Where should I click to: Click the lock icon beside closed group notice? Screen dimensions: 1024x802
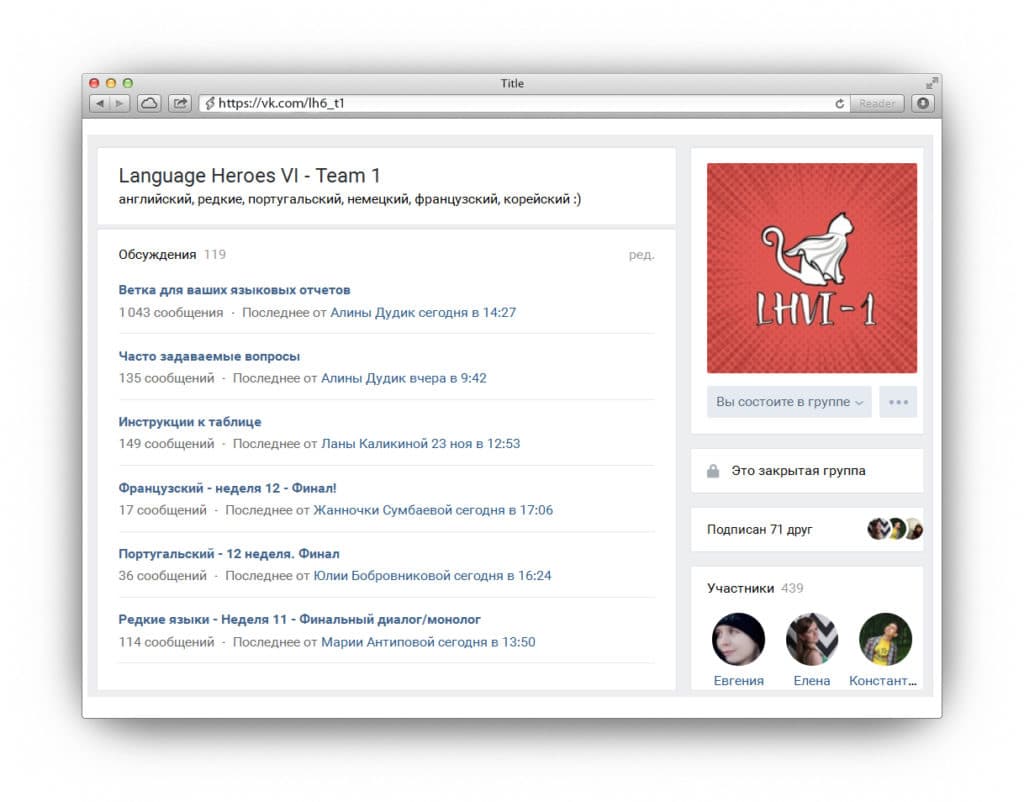click(x=713, y=471)
